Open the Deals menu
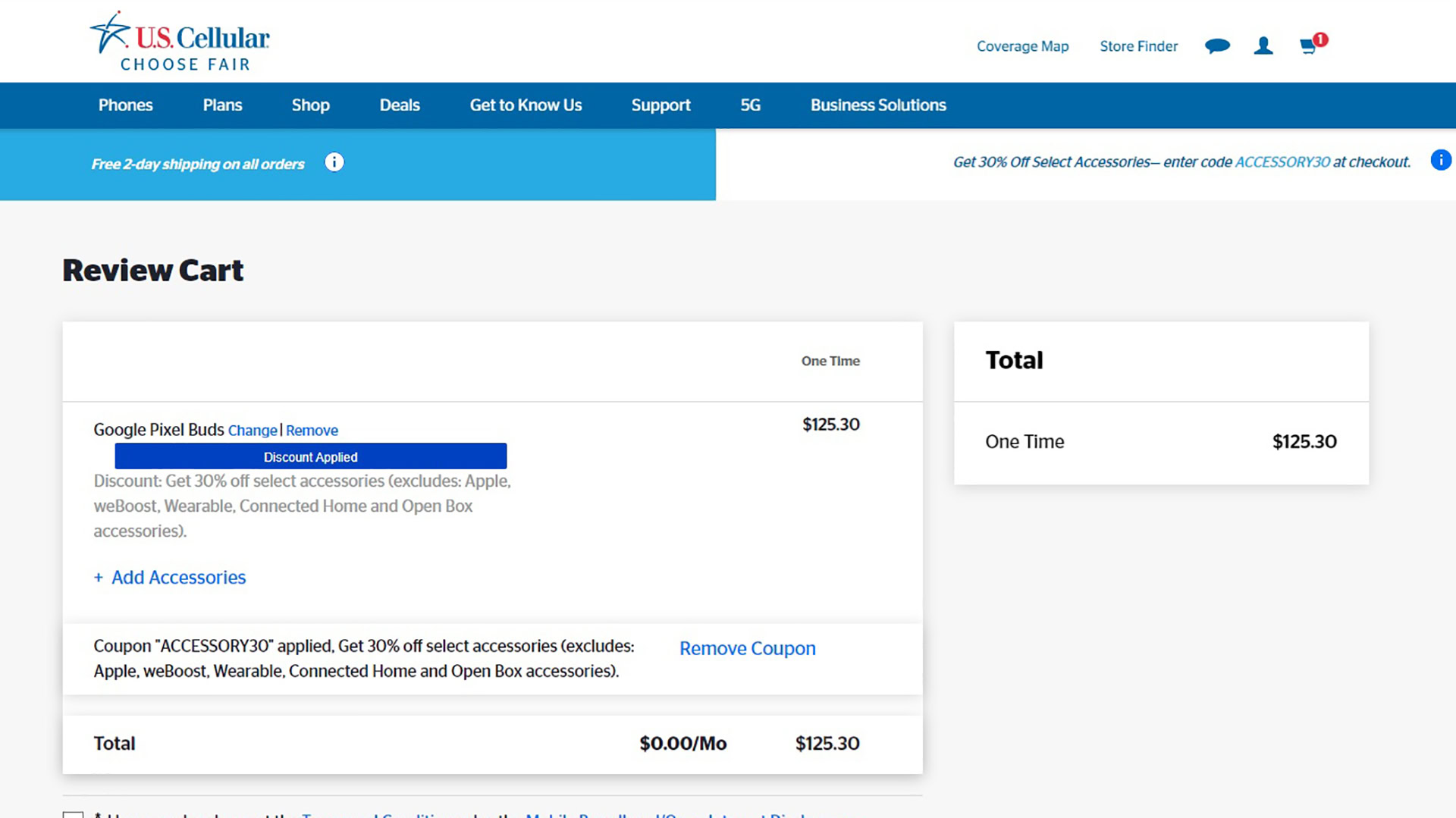 pos(400,105)
